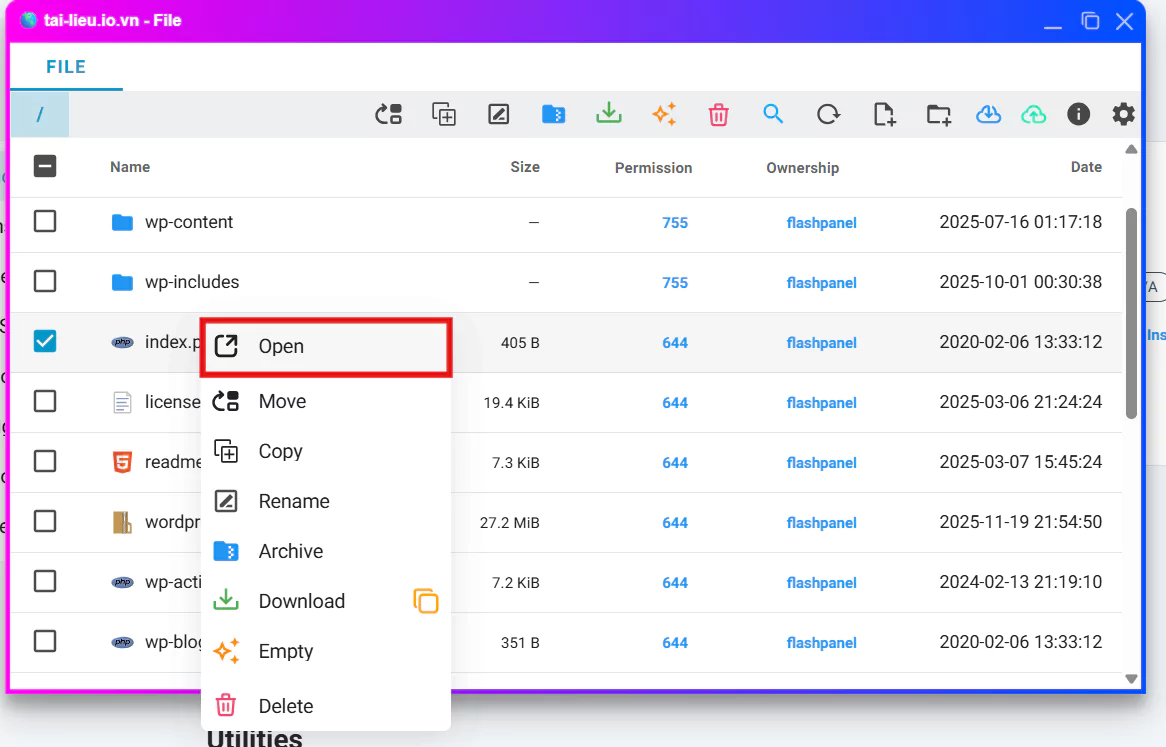
Task: Click the Rename pencil icon in the toolbar
Action: click(x=499, y=114)
